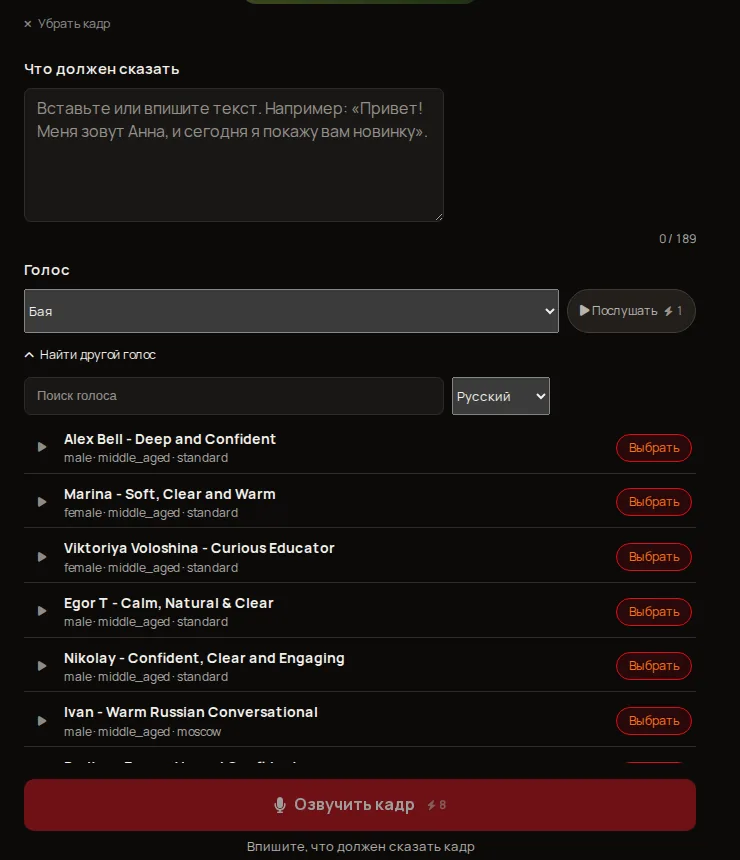Click the Убрать кадр link text

(x=74, y=24)
